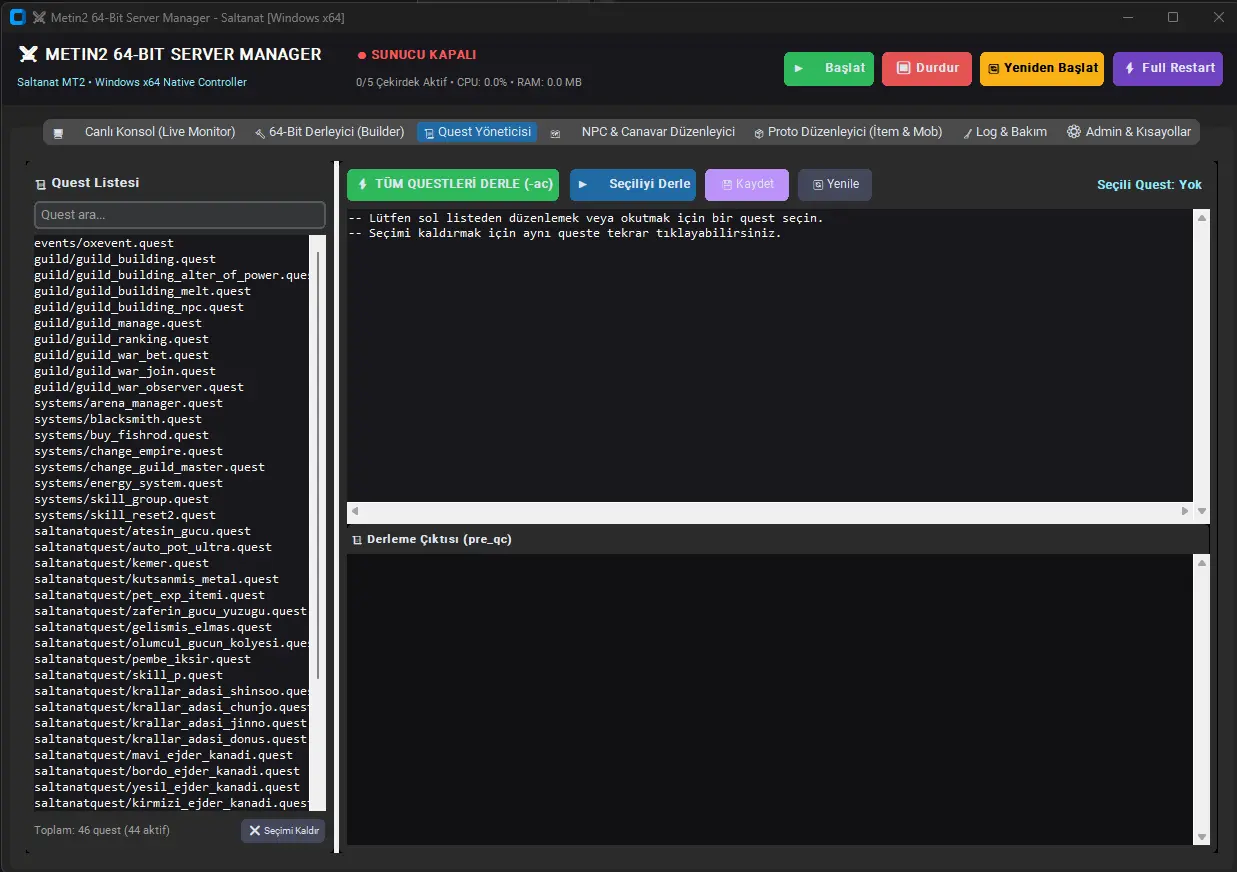This screenshot has width=1237, height=872.
Task: Open Admin & Kısayollar tab
Action: [x=1129, y=132]
